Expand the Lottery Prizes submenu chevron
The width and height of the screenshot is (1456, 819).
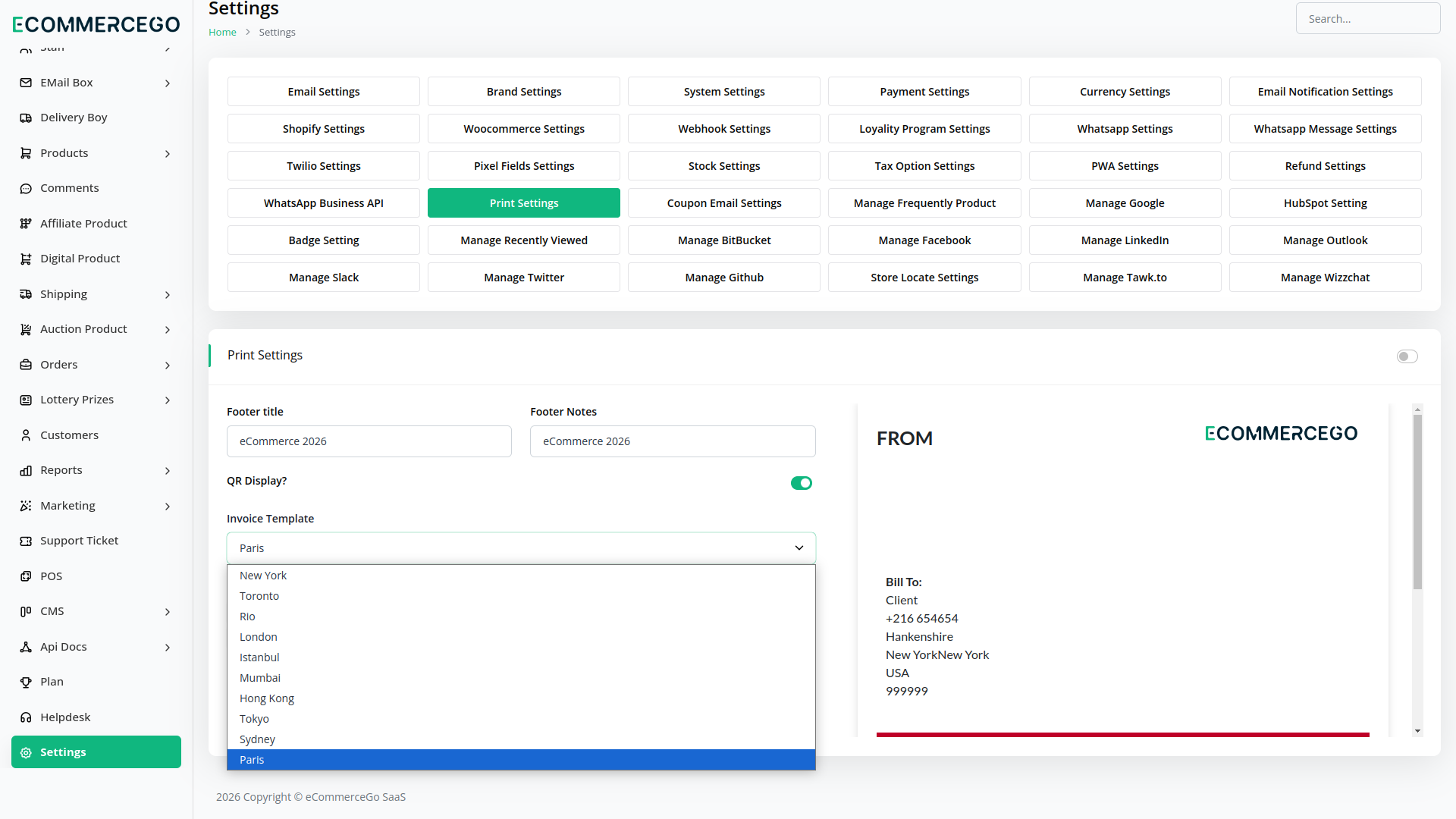pos(168,400)
